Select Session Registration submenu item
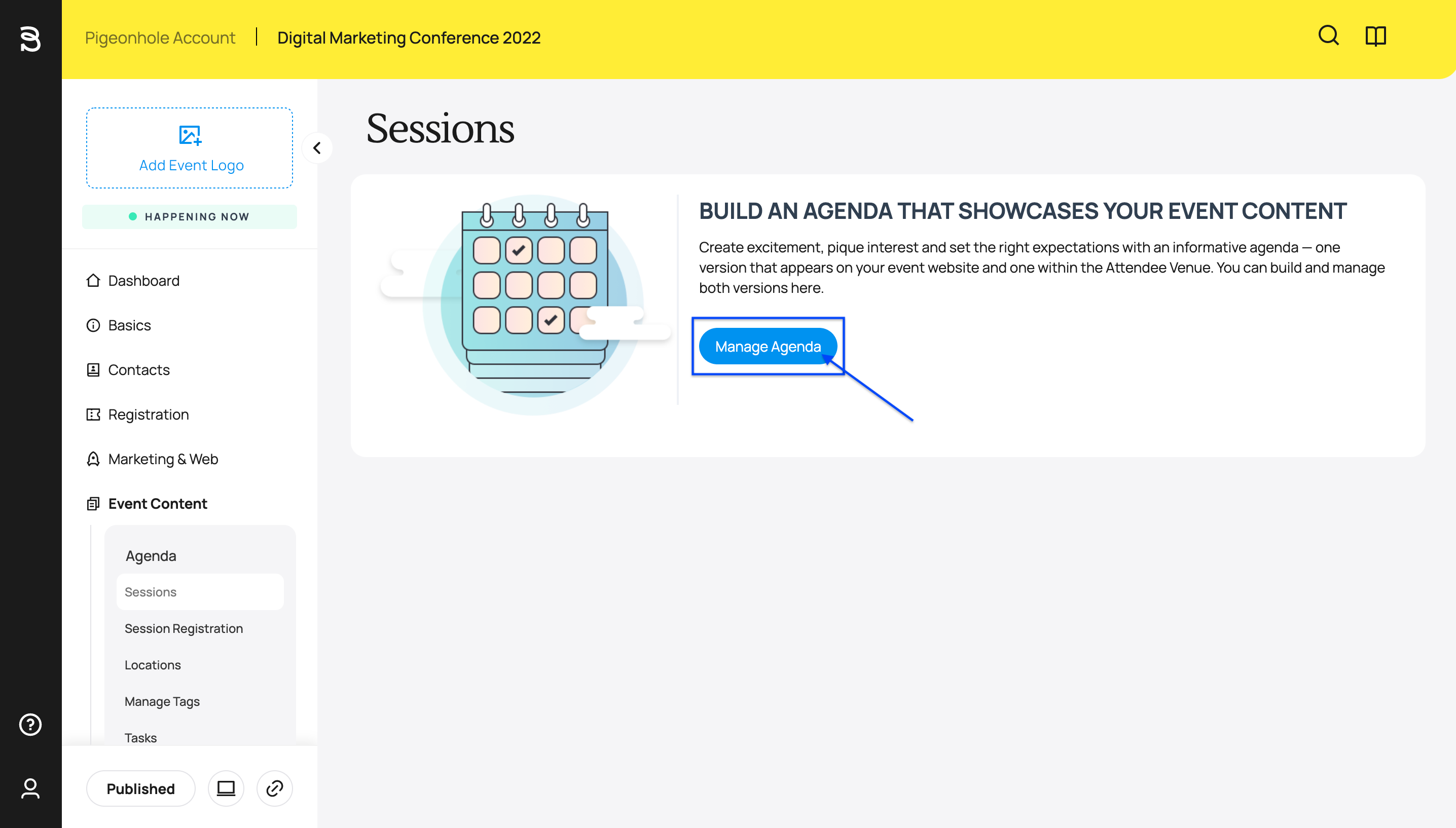 tap(183, 628)
